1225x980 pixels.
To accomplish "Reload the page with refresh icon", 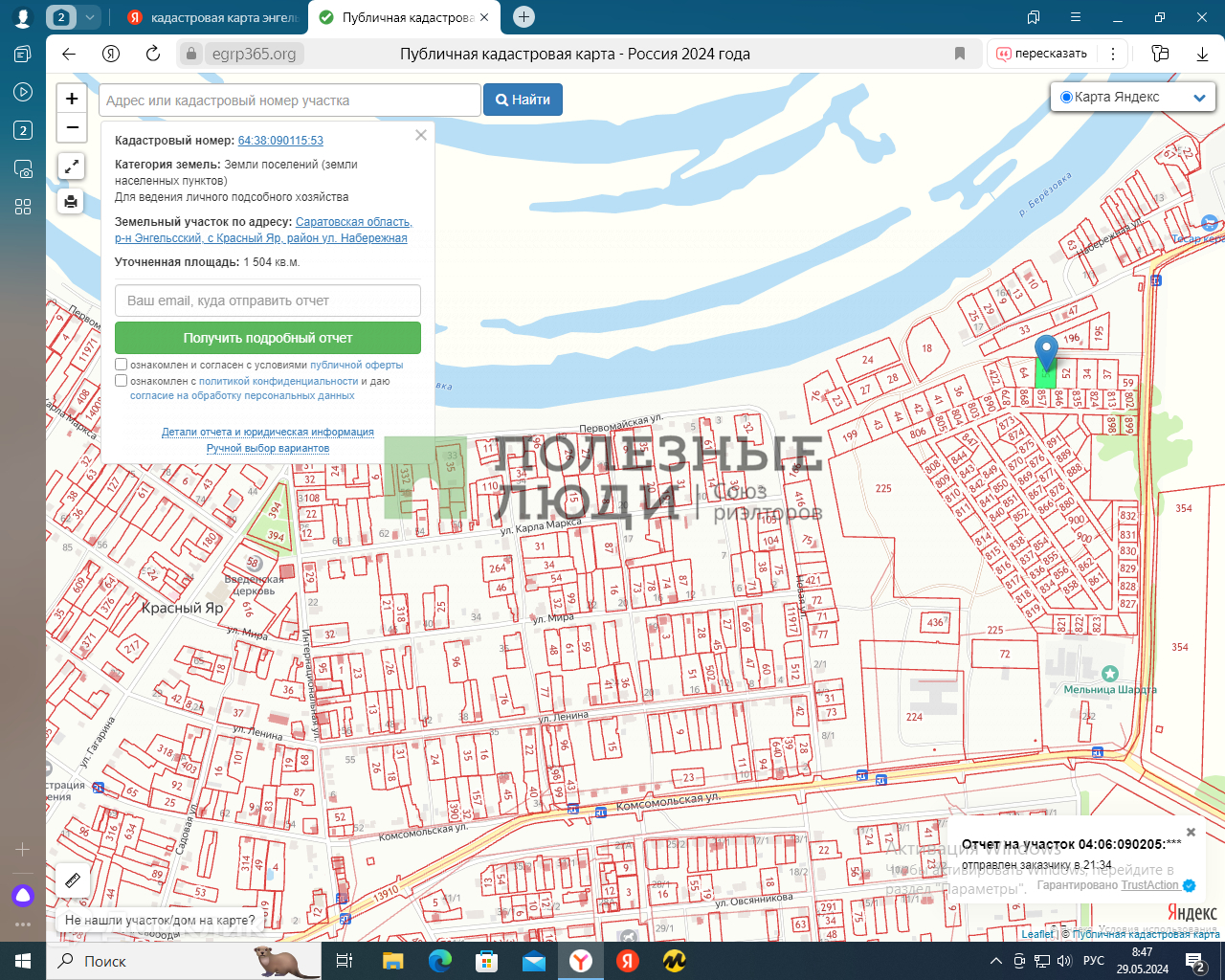I will (153, 54).
